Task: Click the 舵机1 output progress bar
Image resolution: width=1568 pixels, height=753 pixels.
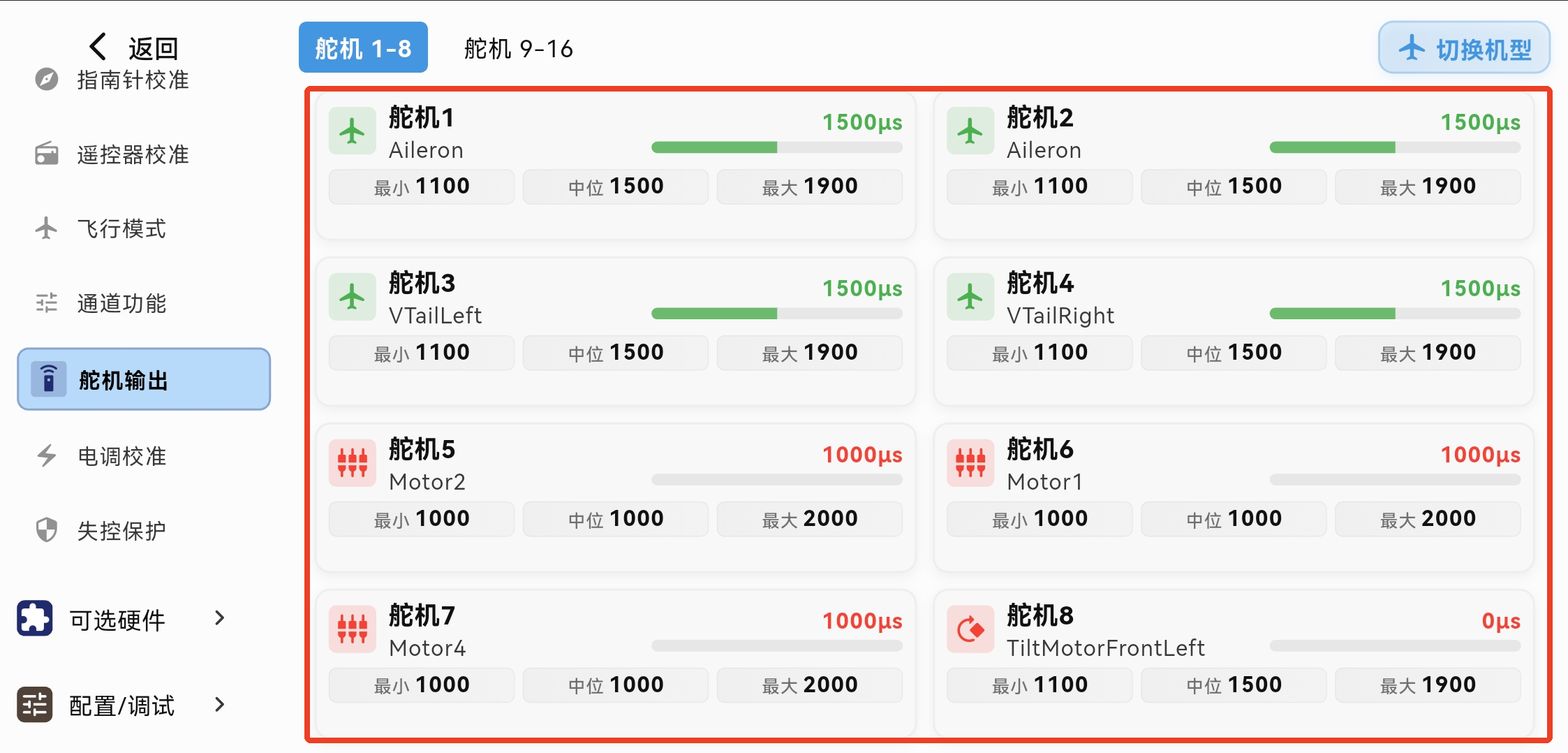Action: [x=776, y=147]
